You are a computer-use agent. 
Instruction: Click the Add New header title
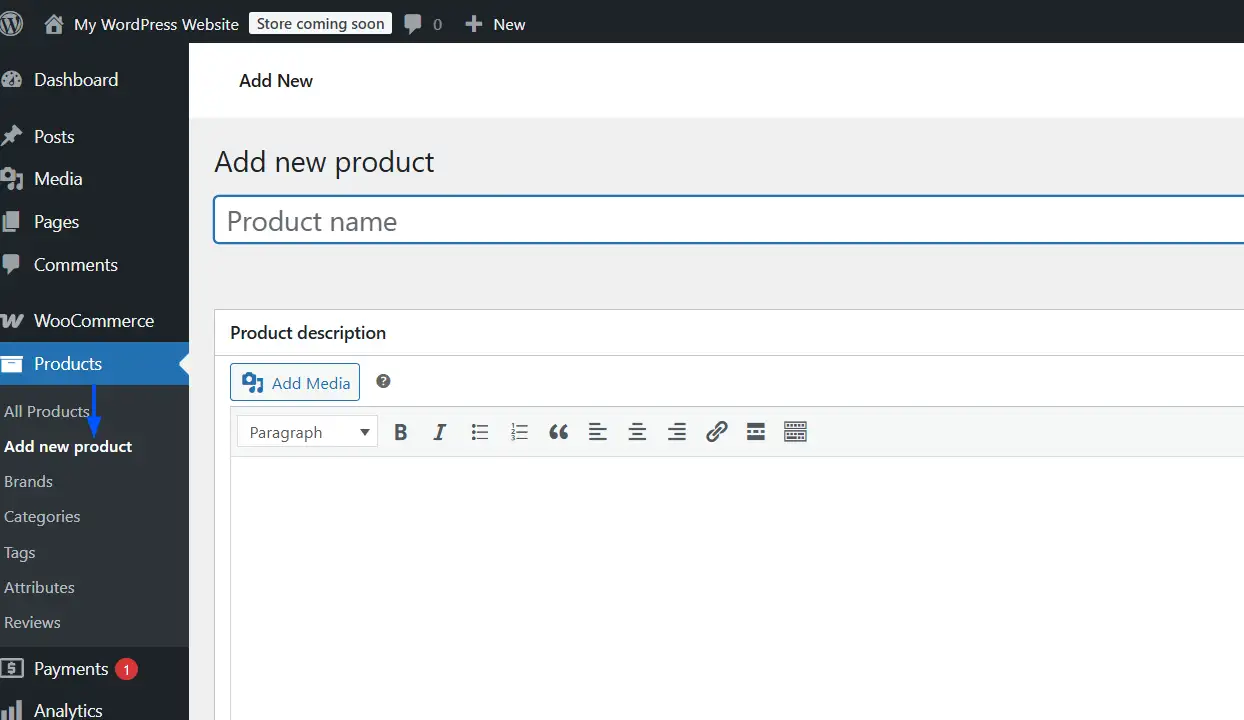(x=276, y=81)
